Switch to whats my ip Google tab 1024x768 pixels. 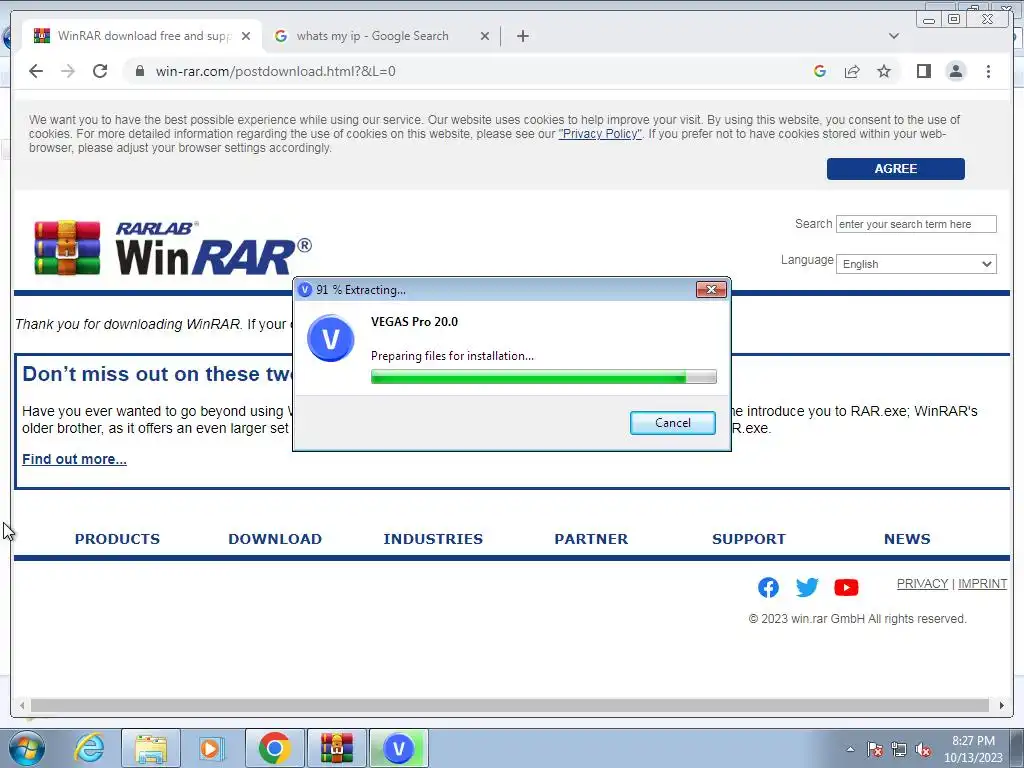coord(381,36)
